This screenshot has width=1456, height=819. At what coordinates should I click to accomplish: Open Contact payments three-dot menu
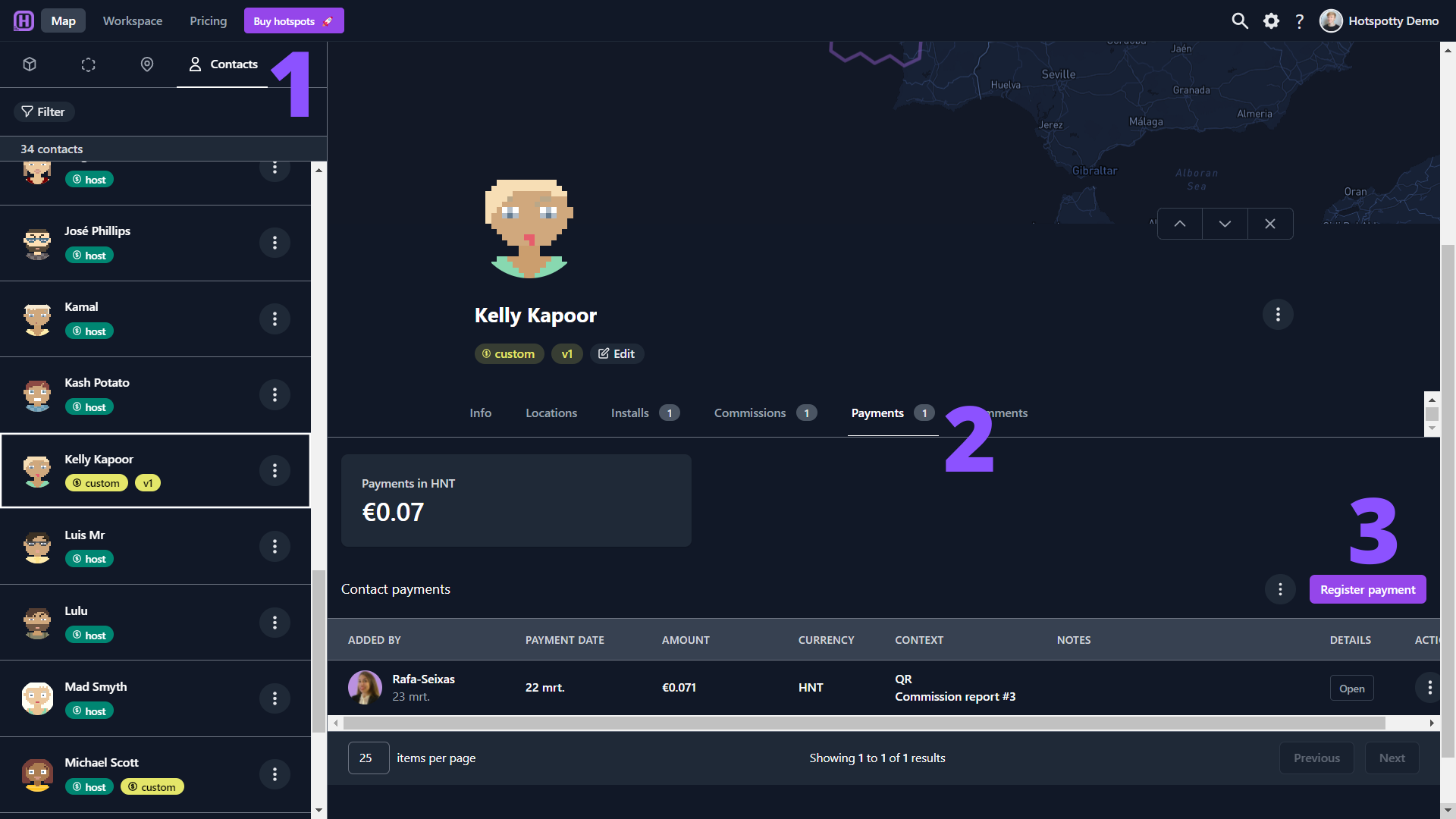tap(1280, 589)
